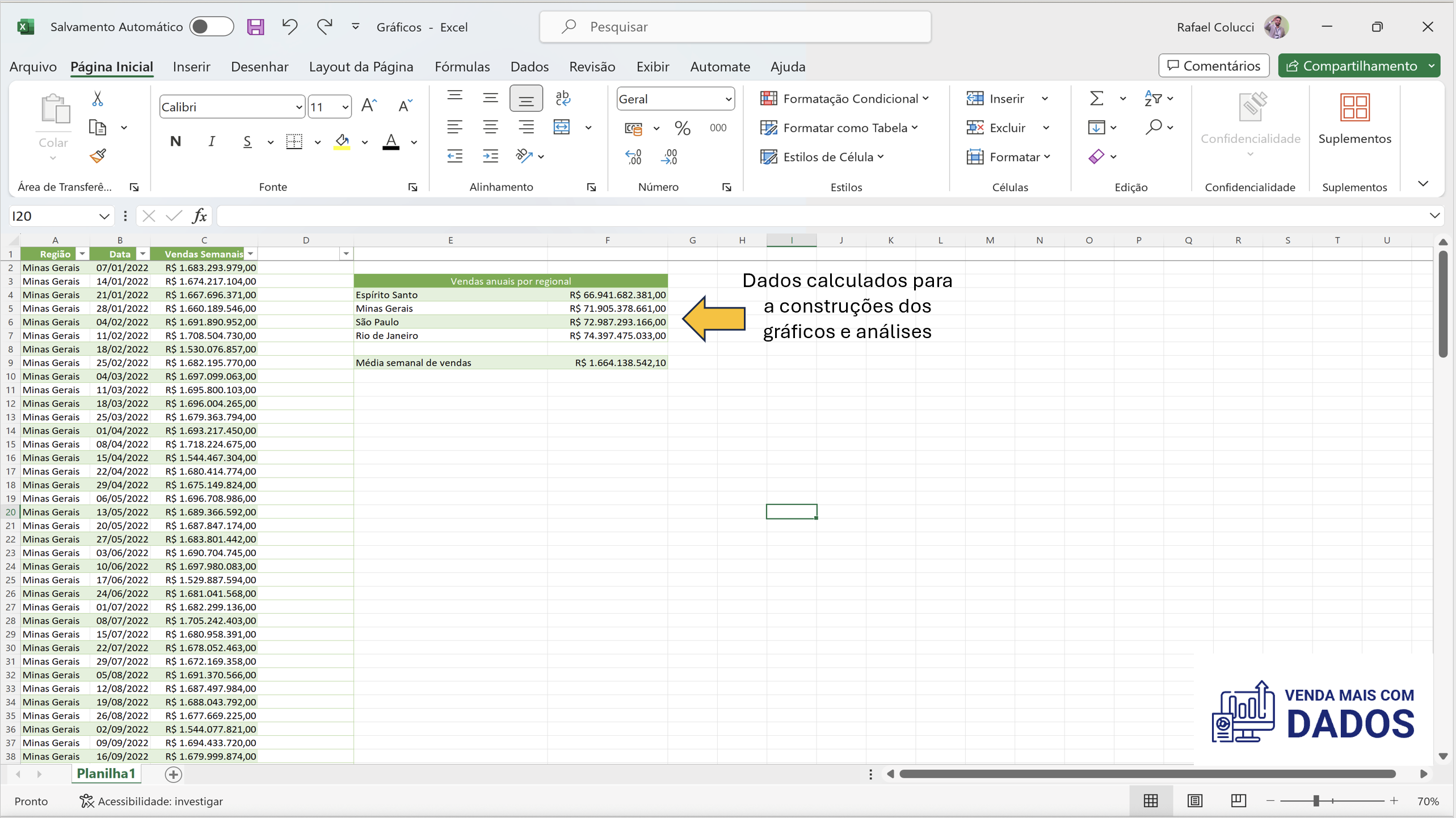Screen dimensions: 1456x818
Task: Apply fill color to cell
Action: click(x=342, y=142)
